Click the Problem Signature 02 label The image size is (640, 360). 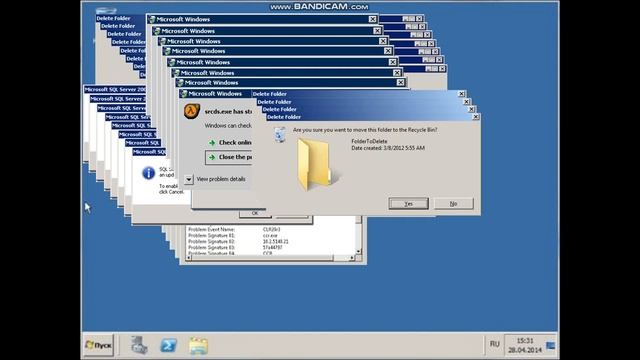[x=211, y=242]
